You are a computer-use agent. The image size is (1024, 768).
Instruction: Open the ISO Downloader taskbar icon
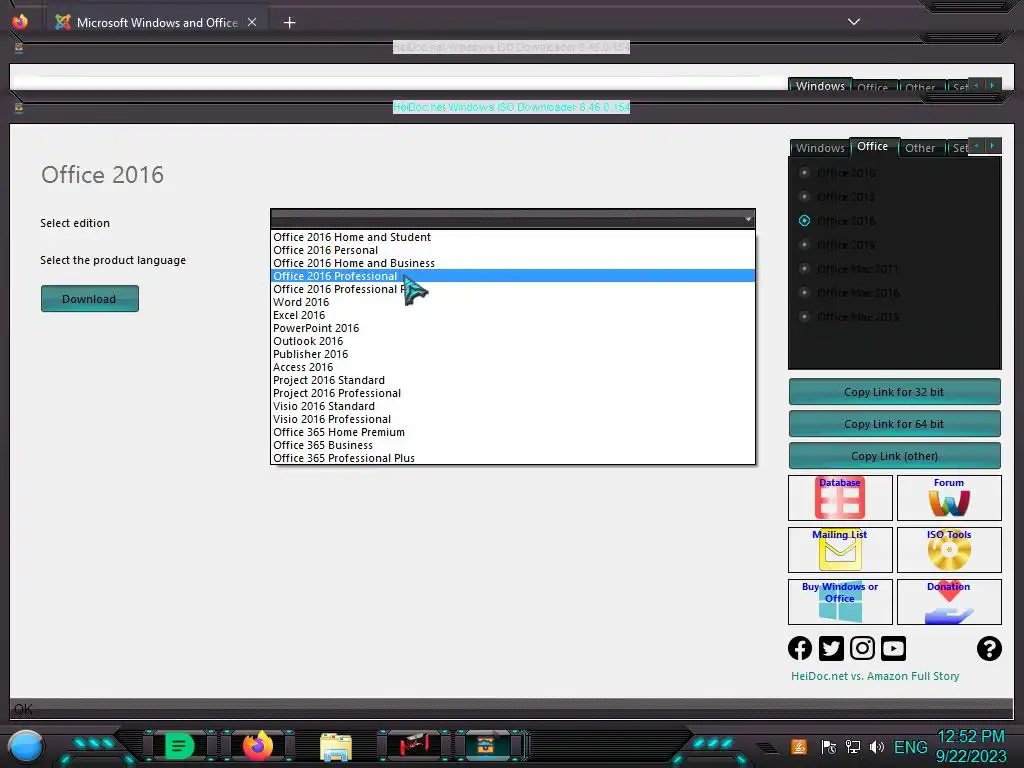point(485,745)
